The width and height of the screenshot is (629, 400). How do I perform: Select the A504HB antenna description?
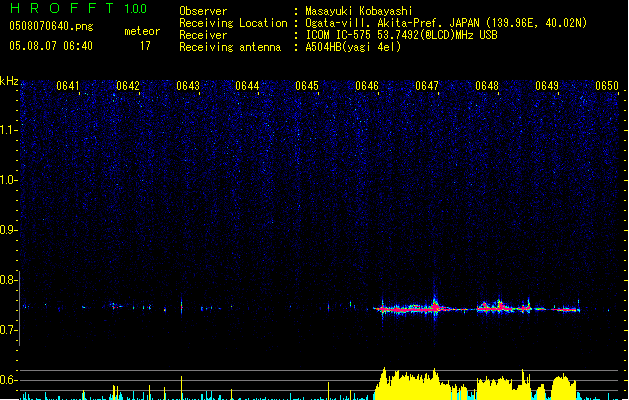[x=353, y=46]
